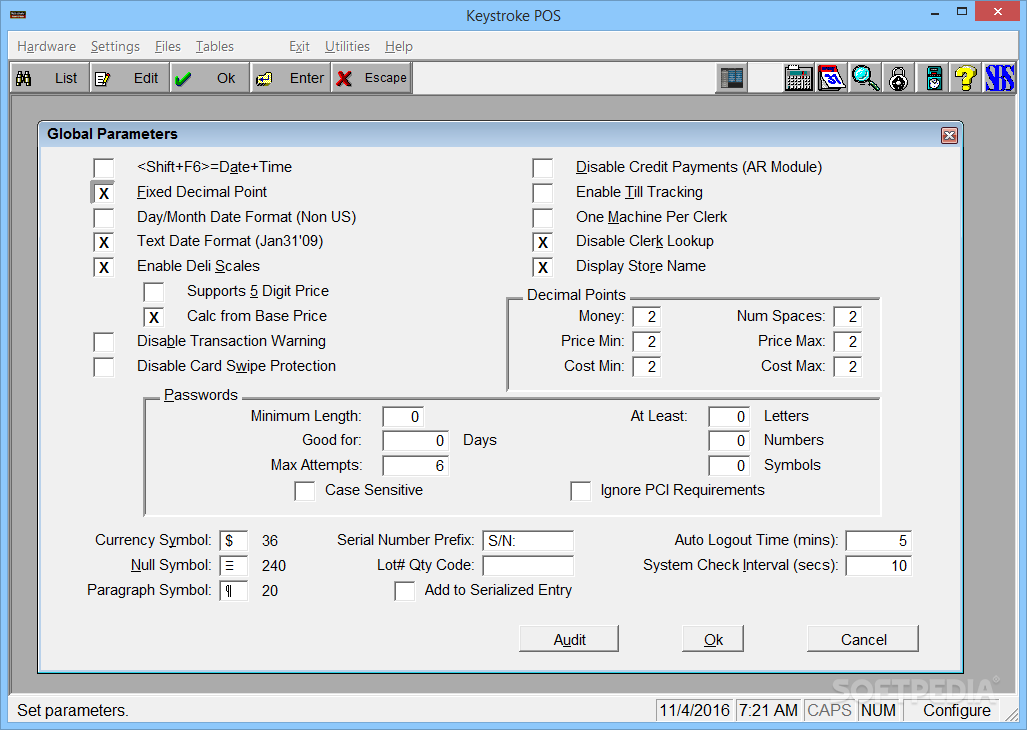1027x730 pixels.
Task: Click the red X Escape toolbar button
Action: tap(371, 78)
